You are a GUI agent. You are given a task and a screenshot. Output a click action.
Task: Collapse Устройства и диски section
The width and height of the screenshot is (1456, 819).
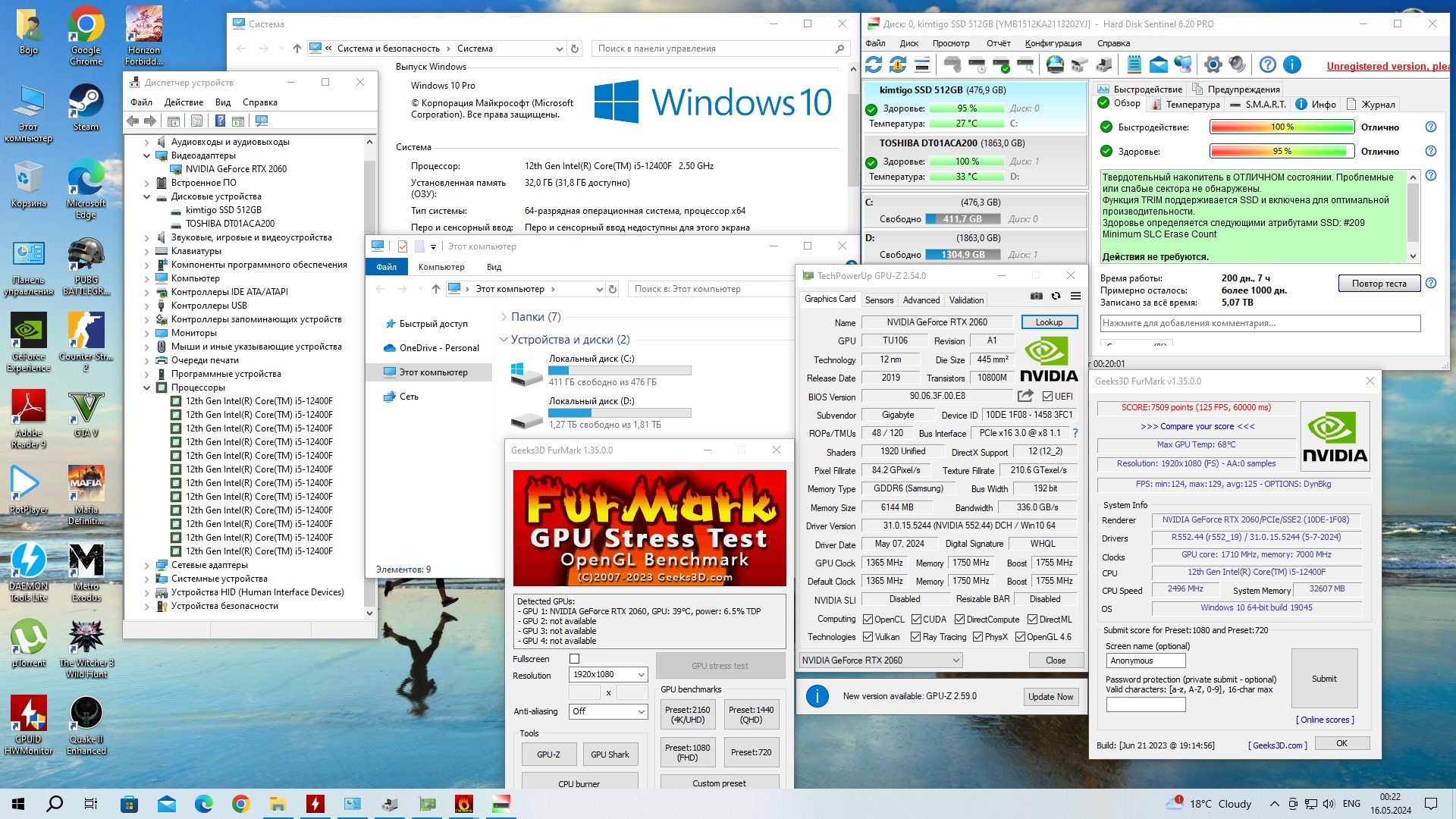(x=504, y=339)
